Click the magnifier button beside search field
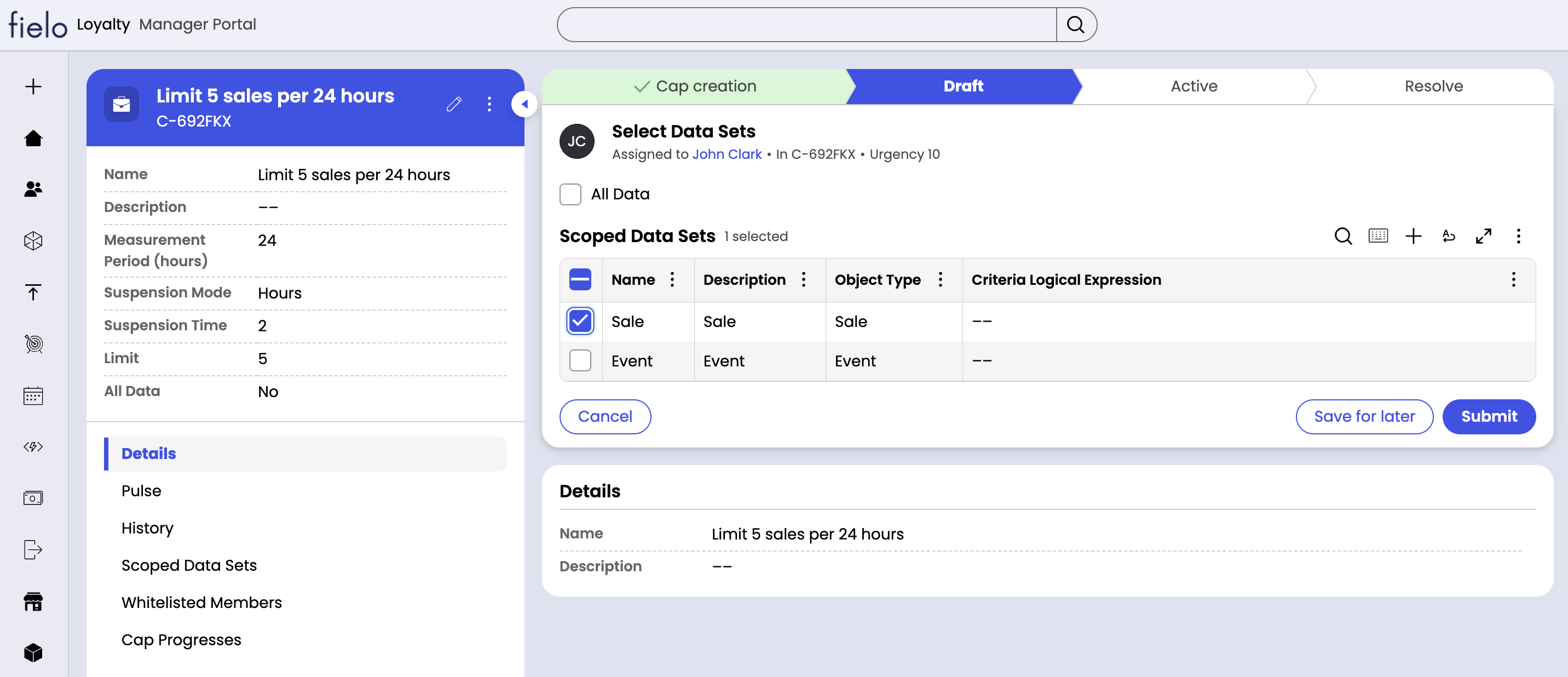1568x677 pixels. tap(1076, 25)
